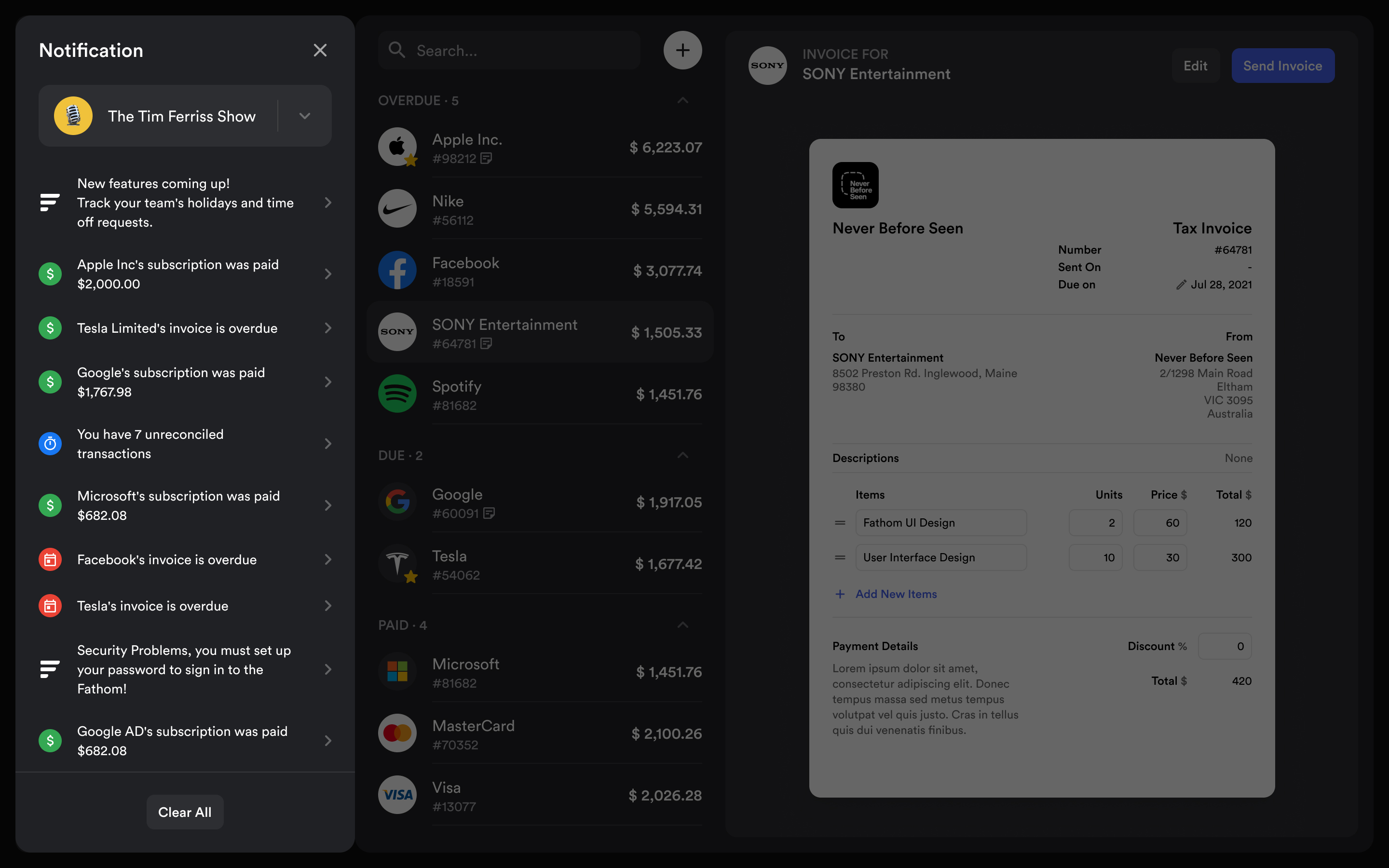
Task: Click the Visa logo icon
Action: pos(397,795)
